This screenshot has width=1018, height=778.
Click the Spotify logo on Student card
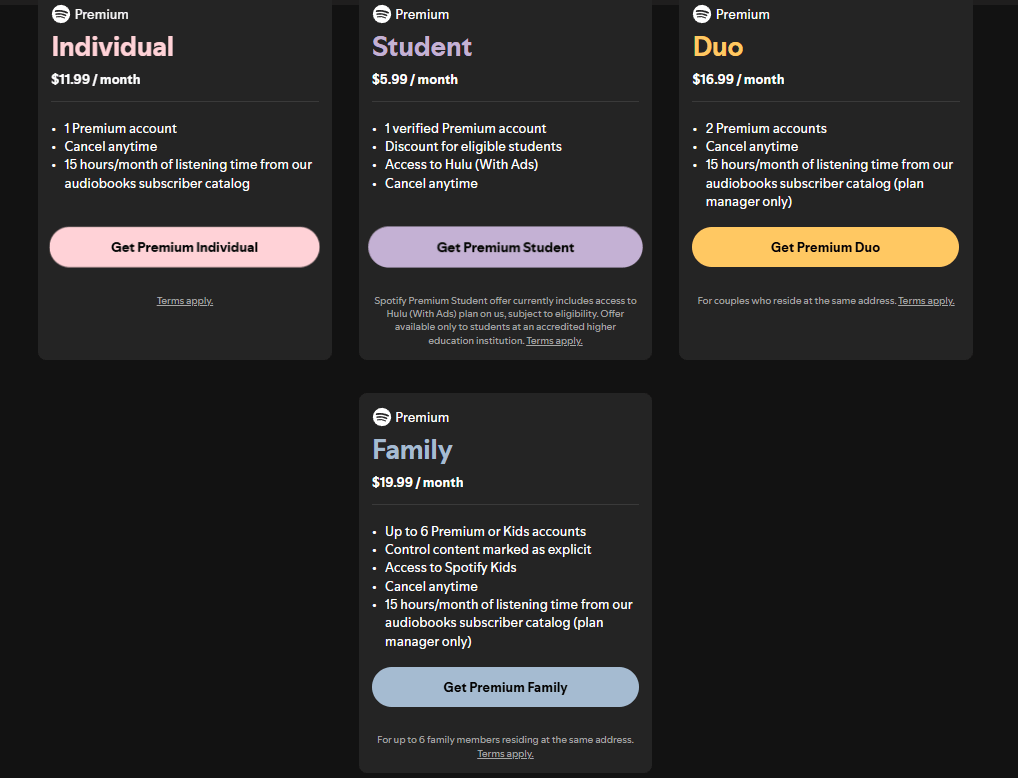(381, 14)
